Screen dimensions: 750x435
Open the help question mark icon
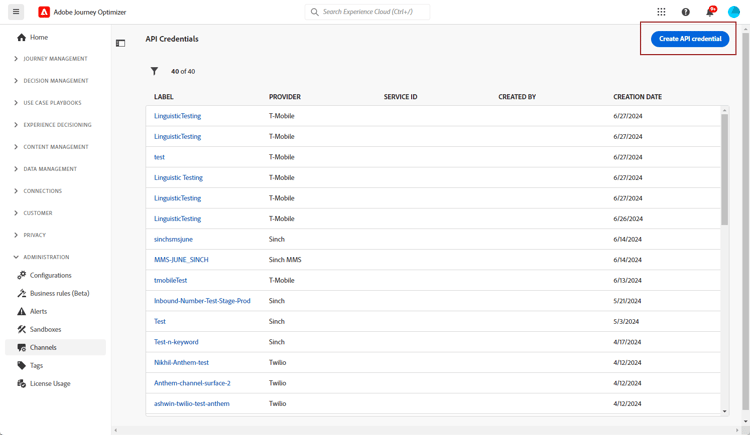685,12
